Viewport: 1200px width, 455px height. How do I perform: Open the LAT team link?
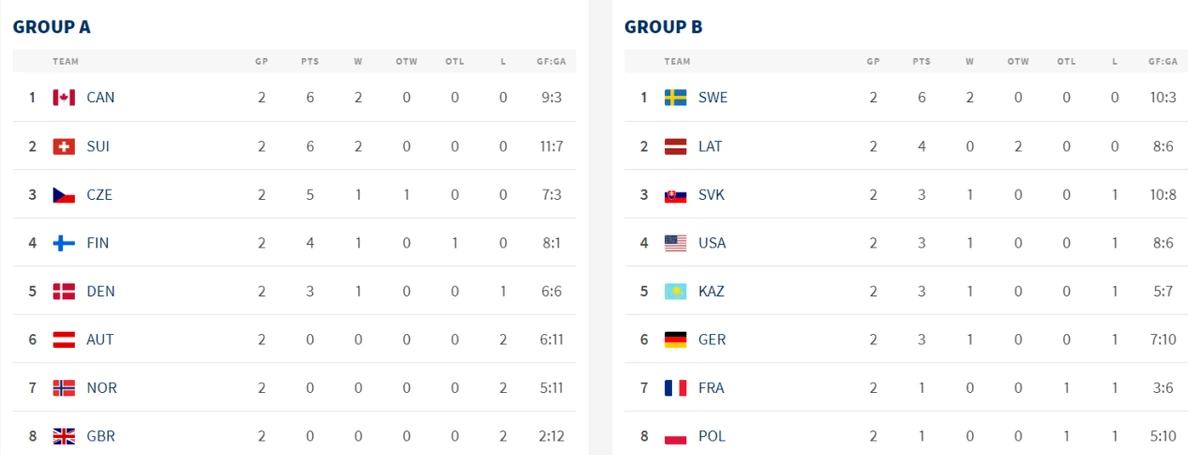click(x=710, y=146)
